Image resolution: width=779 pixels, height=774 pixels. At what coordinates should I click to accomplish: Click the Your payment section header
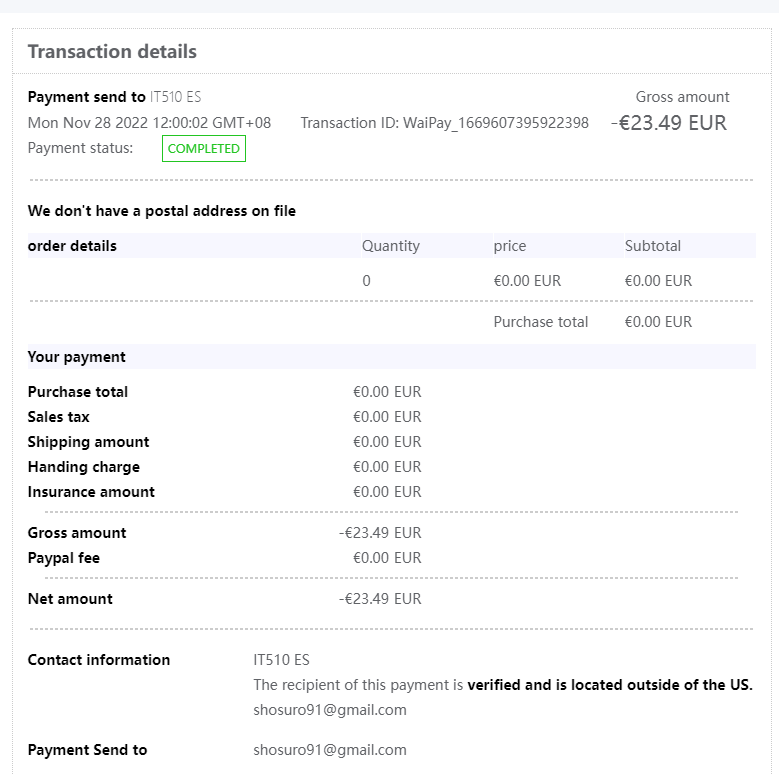click(77, 357)
